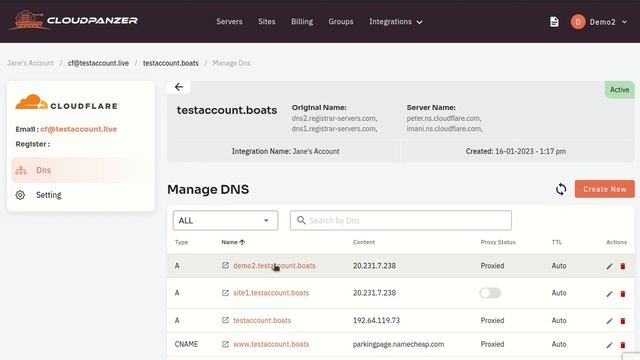Open the document icon in top bar
640x360 pixels.
point(554,22)
